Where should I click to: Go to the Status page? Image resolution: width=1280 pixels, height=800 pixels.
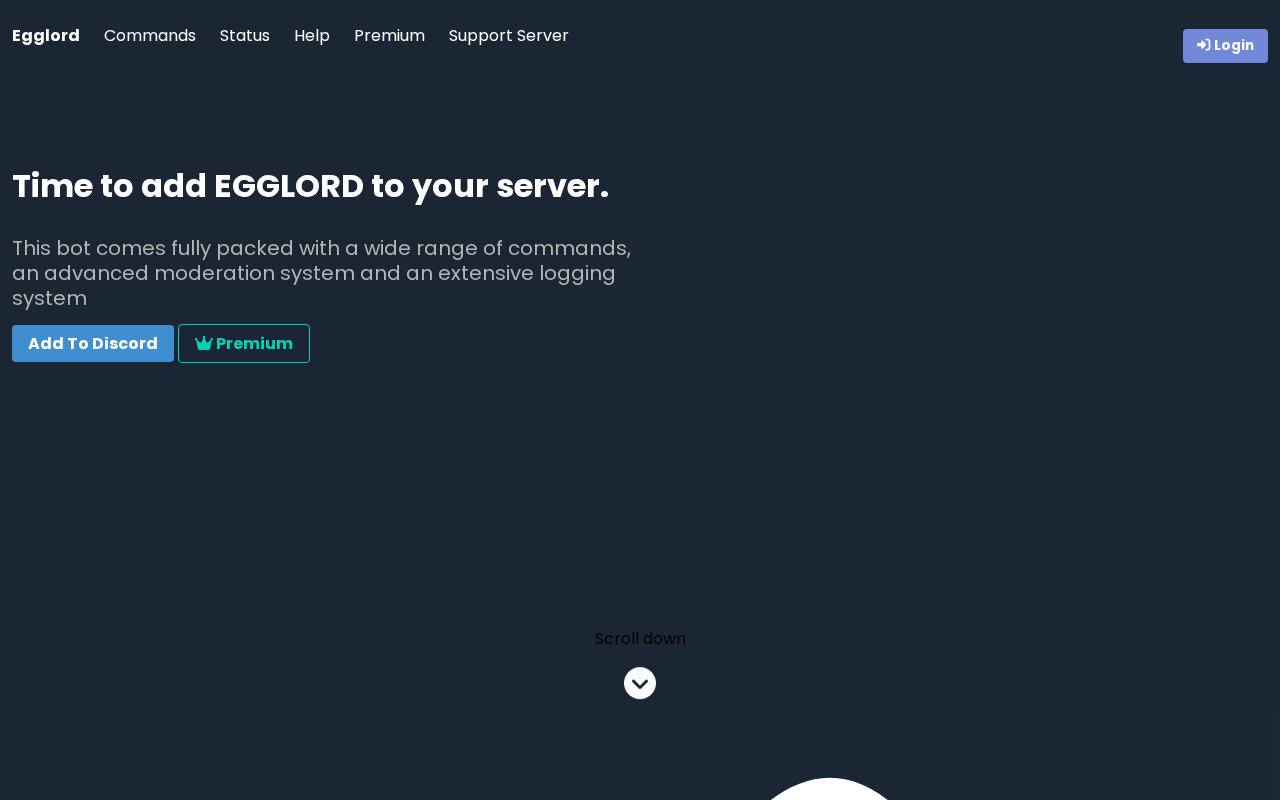click(x=245, y=36)
